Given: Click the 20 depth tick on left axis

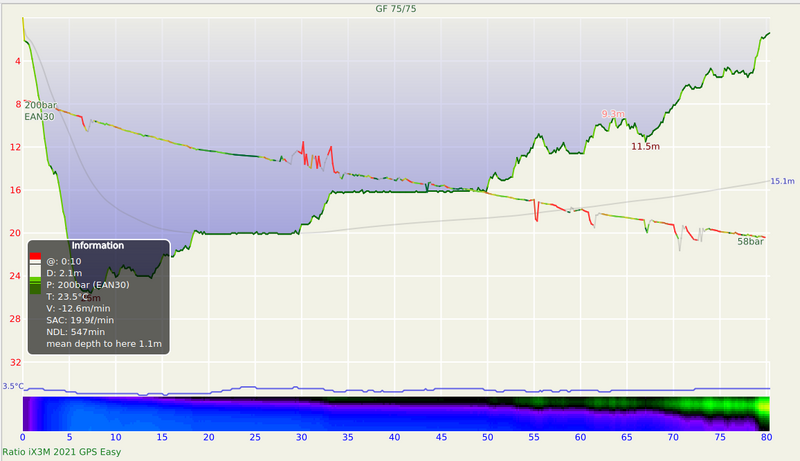Looking at the screenshot, I should click(x=16, y=233).
